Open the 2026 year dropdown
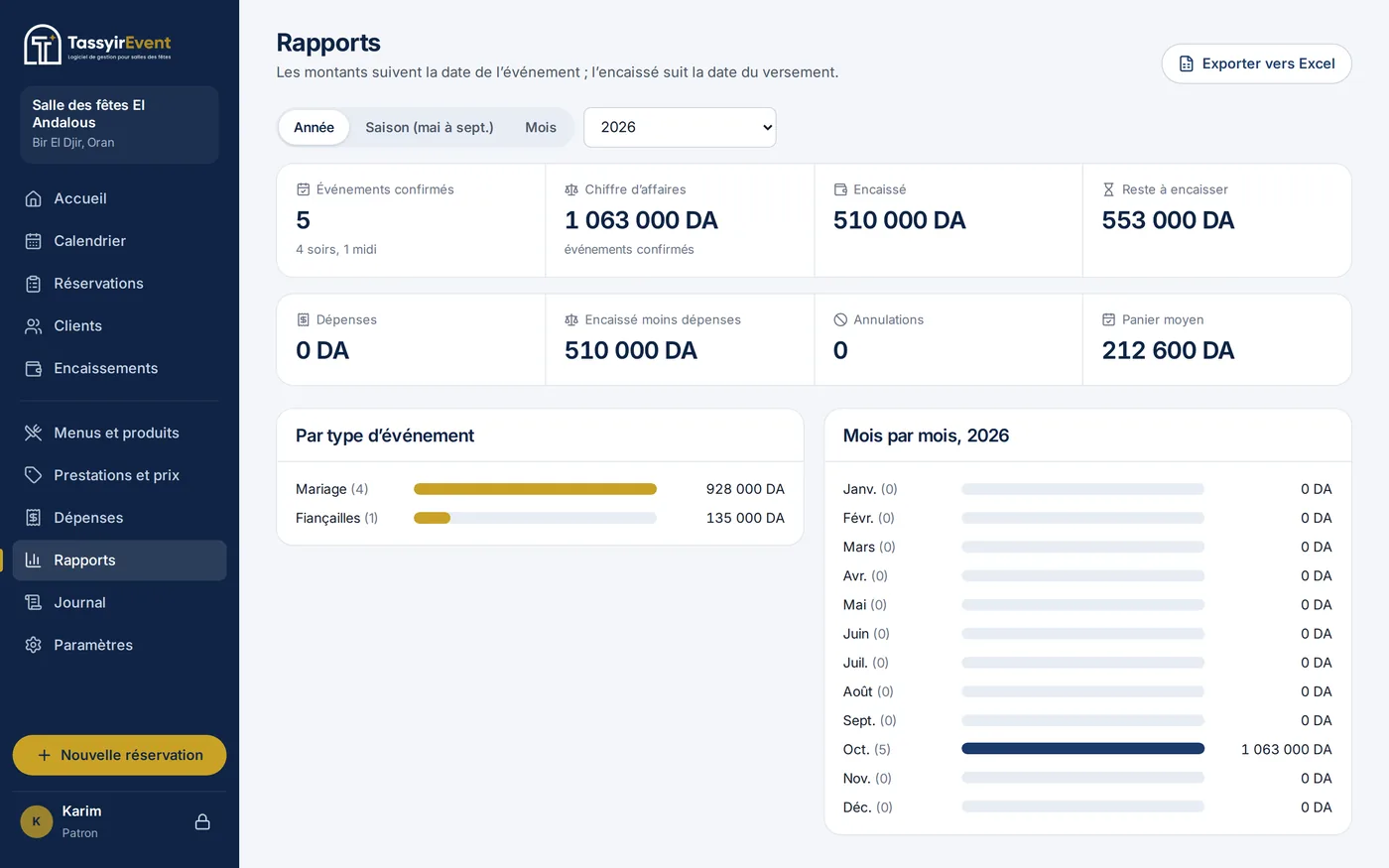 point(680,127)
